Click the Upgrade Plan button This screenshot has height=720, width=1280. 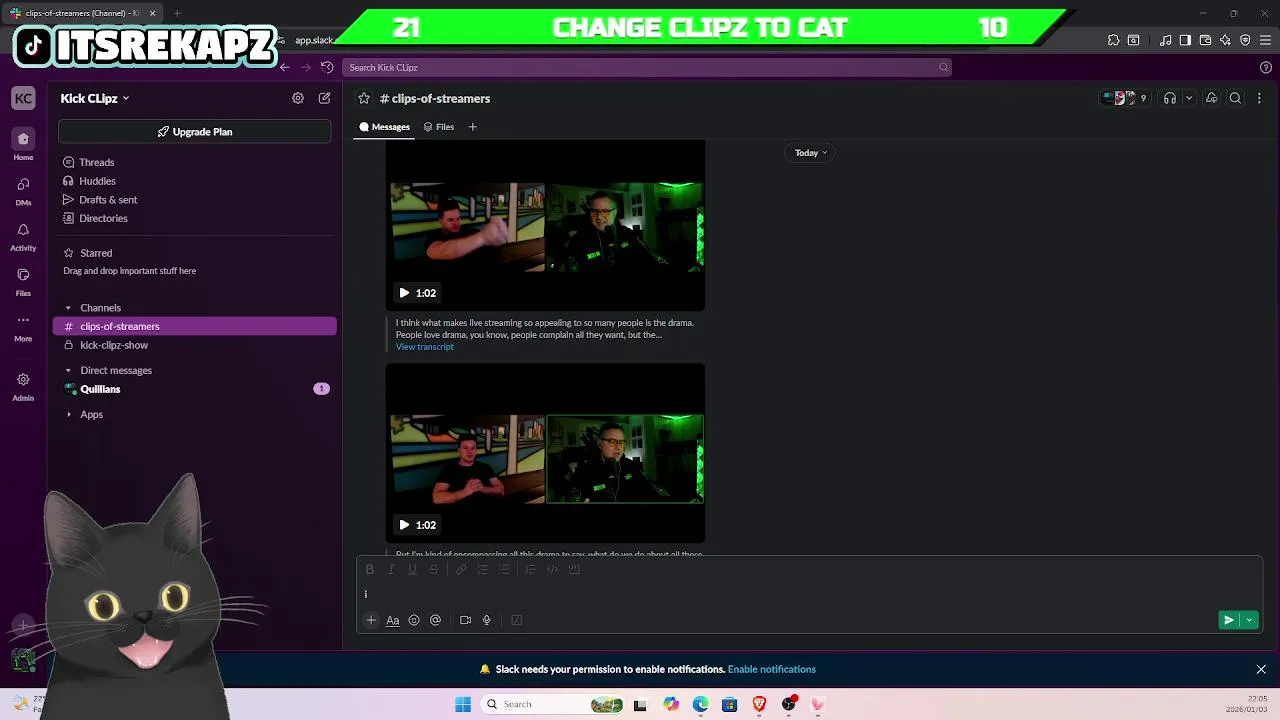[195, 132]
